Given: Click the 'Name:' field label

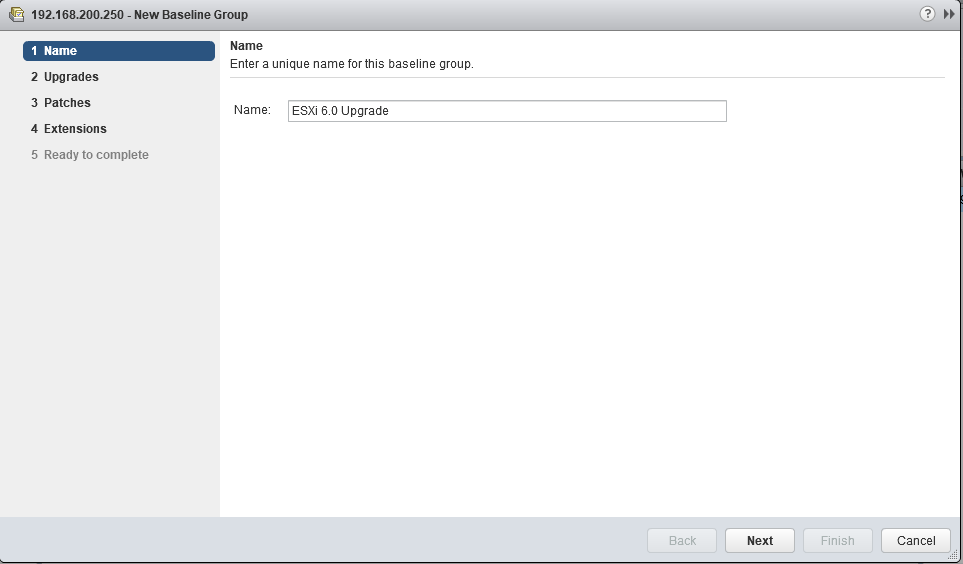Looking at the screenshot, I should [252, 110].
